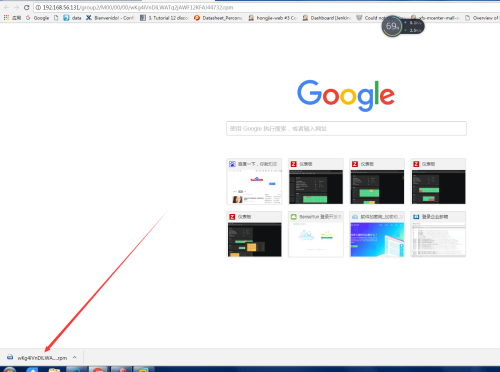This screenshot has width=500, height=372.
Task: Open the file explorer folder in taskbar
Action: tap(54, 370)
